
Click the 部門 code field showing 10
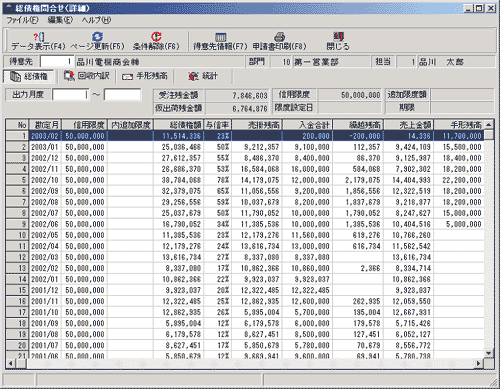[x=281, y=62]
